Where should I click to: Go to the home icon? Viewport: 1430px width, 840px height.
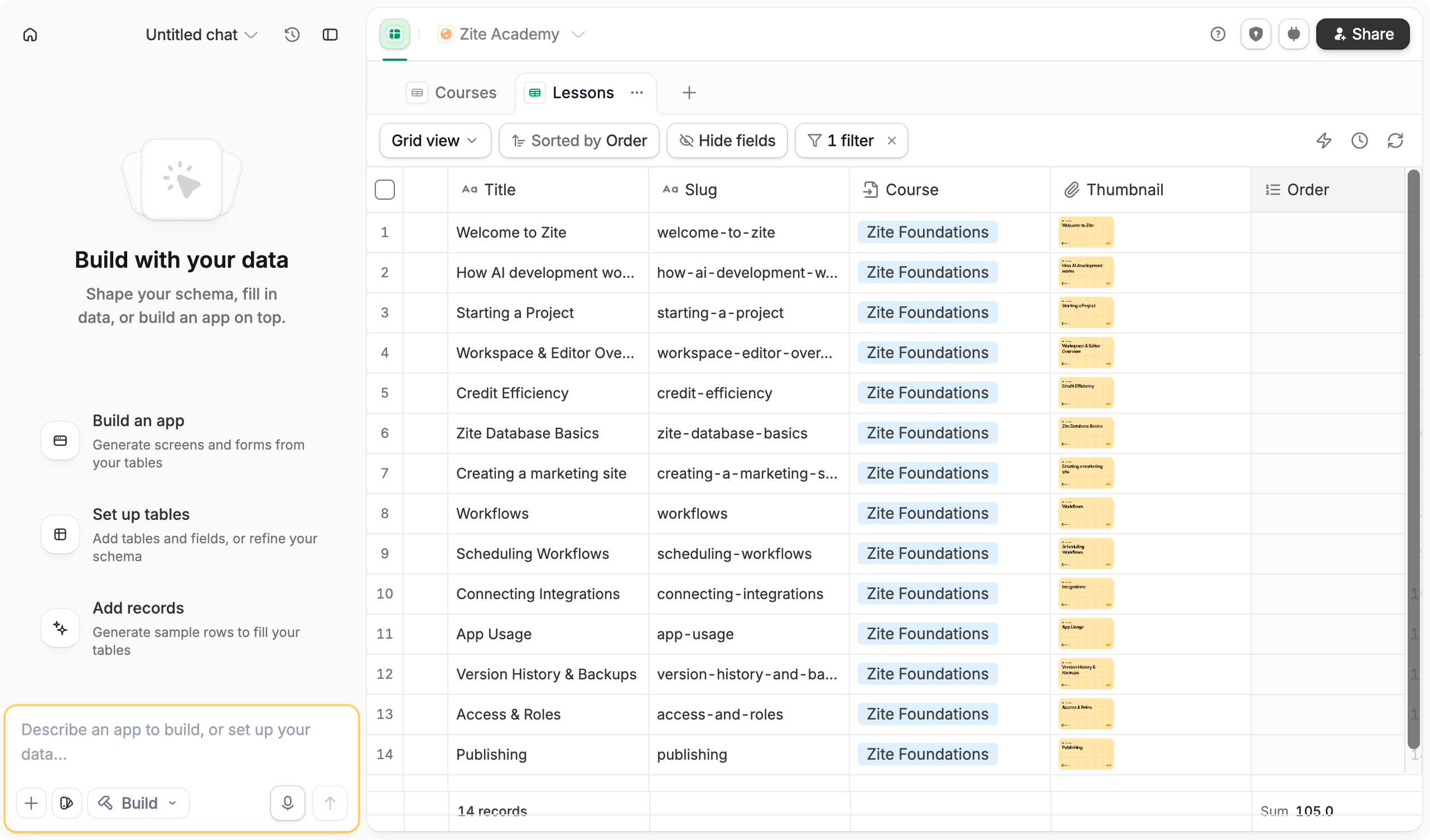[30, 35]
